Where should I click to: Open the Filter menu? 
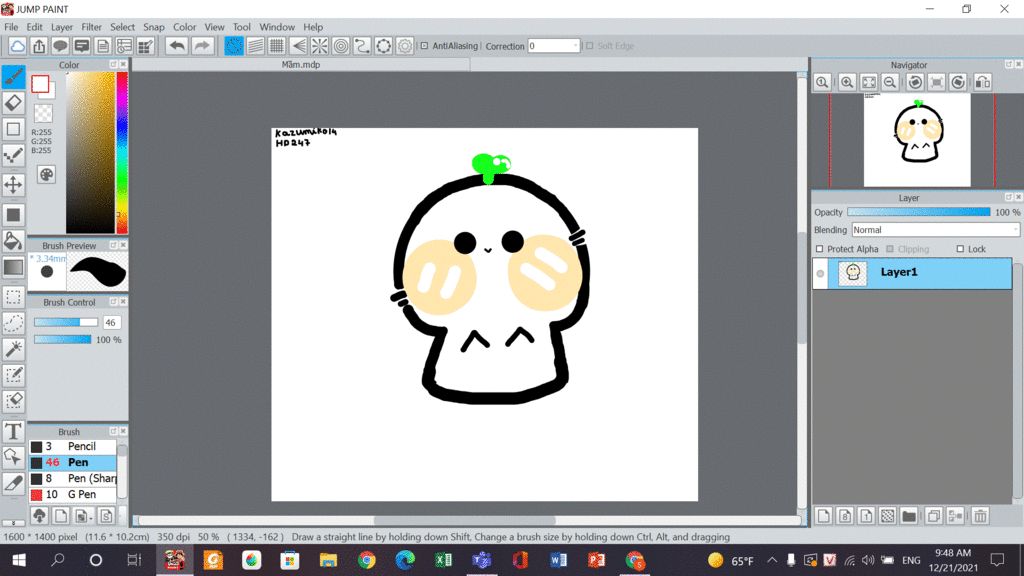tap(91, 27)
